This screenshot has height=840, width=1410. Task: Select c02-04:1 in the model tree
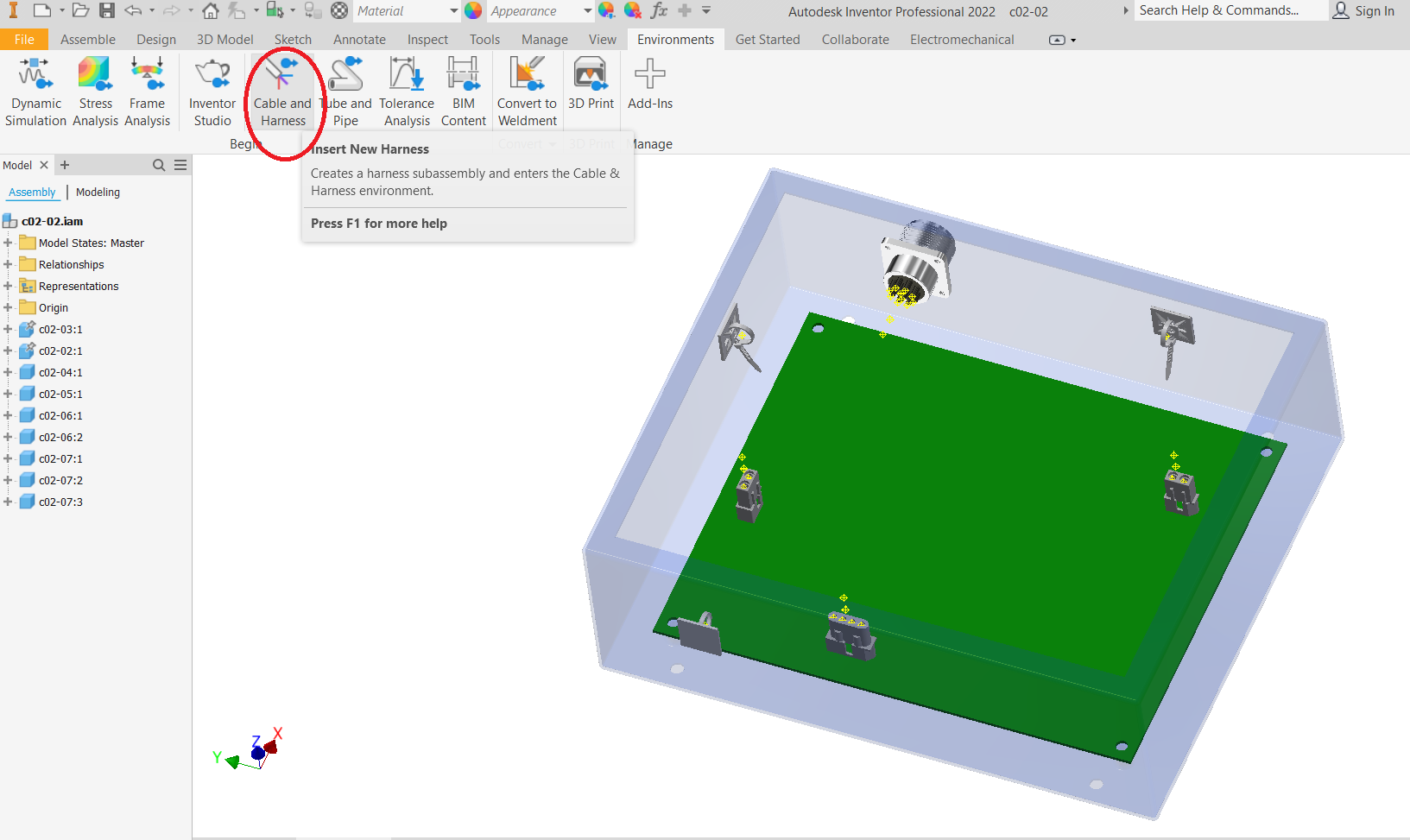[60, 372]
